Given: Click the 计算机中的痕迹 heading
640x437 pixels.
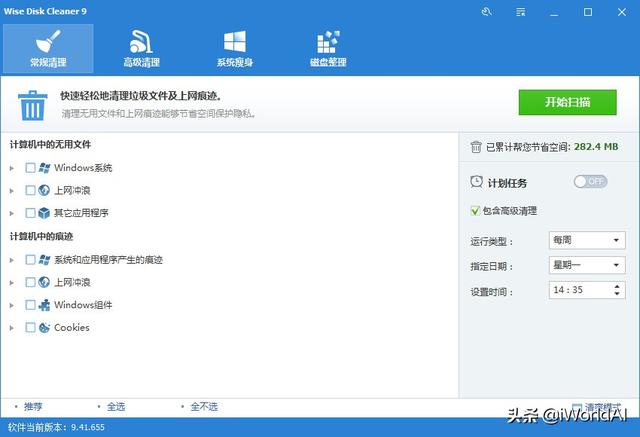Looking at the screenshot, I should point(41,236).
